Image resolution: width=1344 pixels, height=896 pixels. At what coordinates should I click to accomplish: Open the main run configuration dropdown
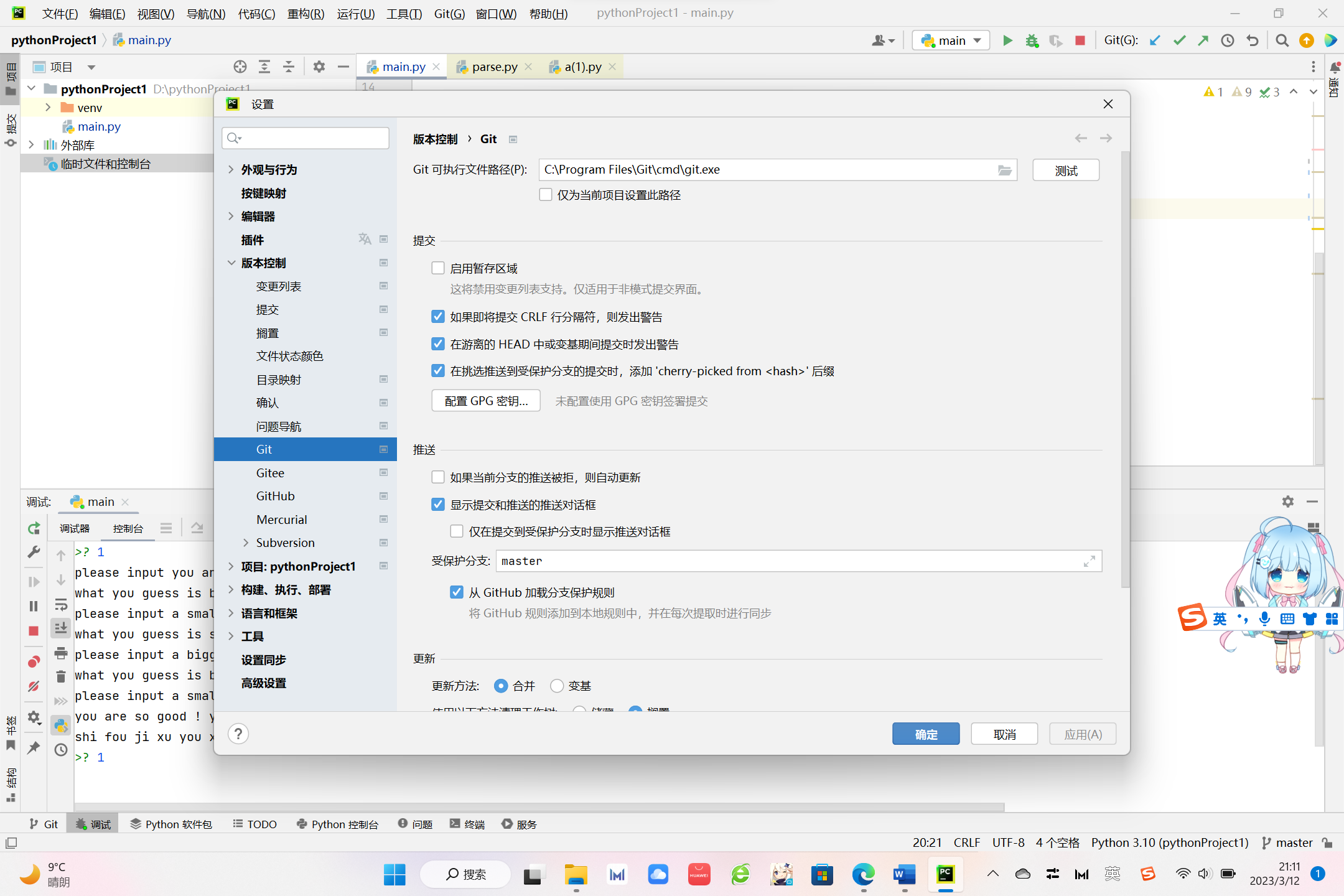click(951, 40)
